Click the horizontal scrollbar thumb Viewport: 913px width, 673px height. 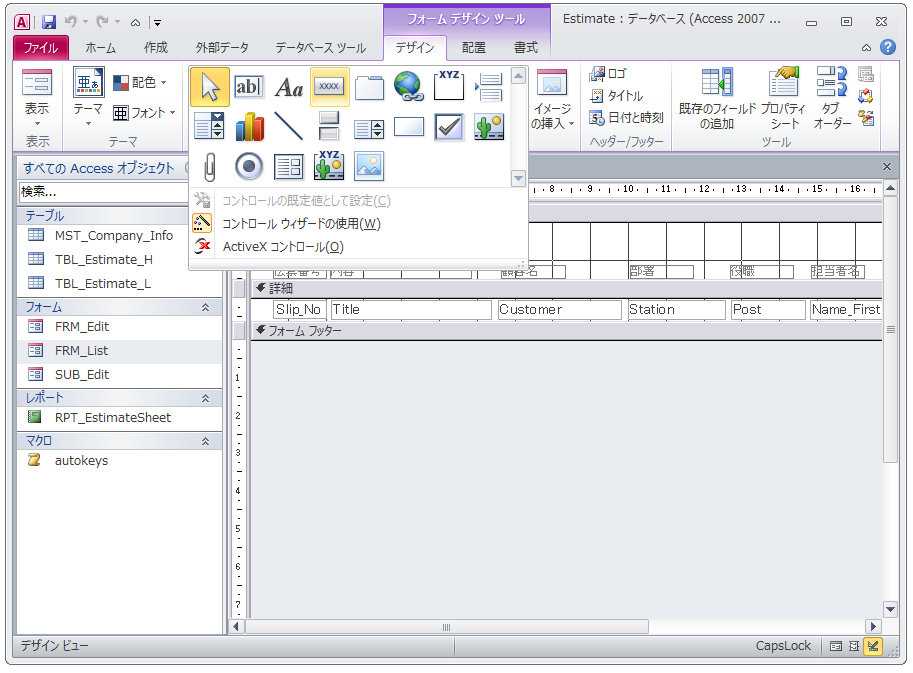tap(447, 627)
